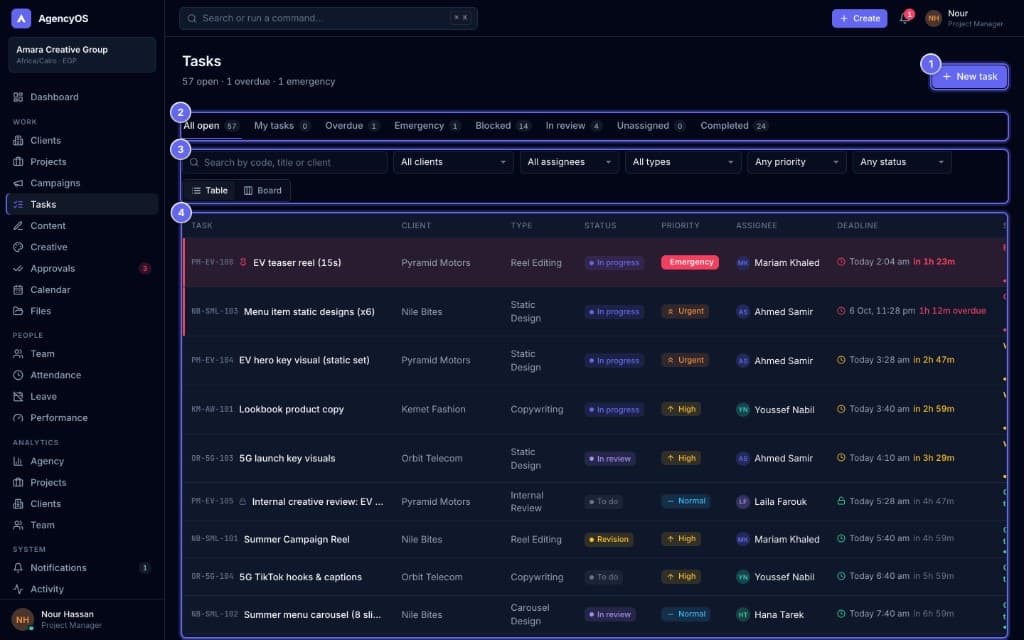Image resolution: width=1024 pixels, height=640 pixels.
Task: Open the Performance gauge icon
Action: pyautogui.click(x=18, y=417)
